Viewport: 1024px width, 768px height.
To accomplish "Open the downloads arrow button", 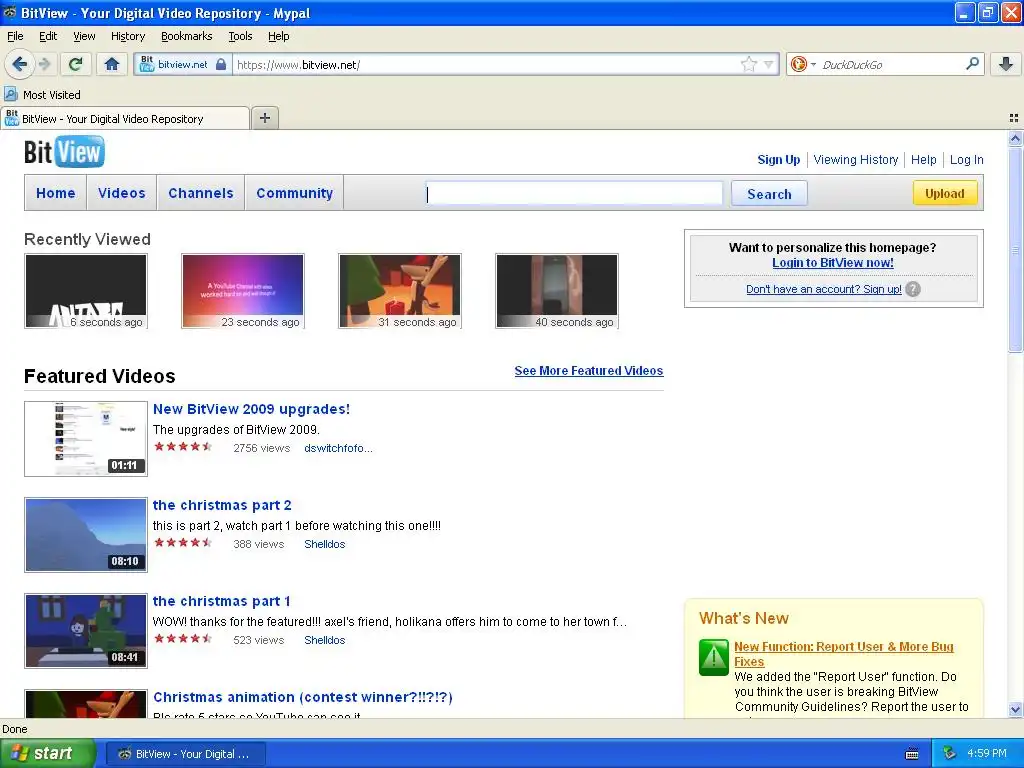I will [1006, 64].
